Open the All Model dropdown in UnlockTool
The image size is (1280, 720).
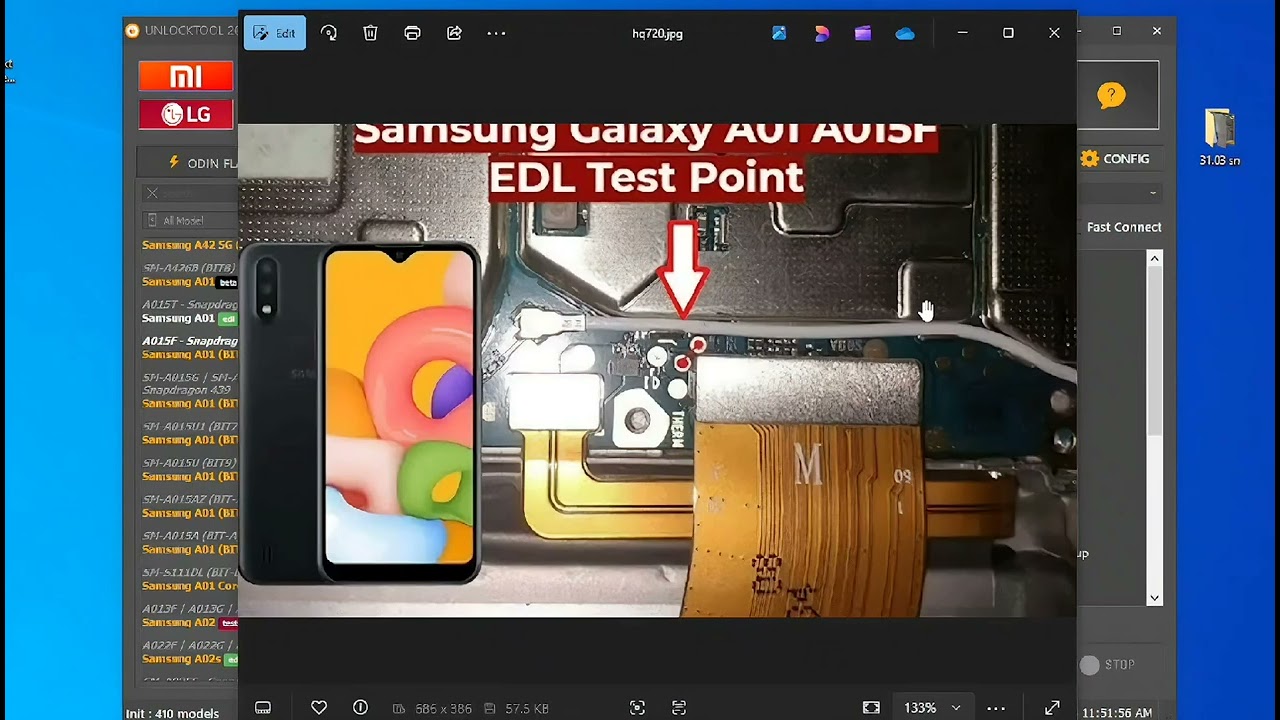(190, 220)
